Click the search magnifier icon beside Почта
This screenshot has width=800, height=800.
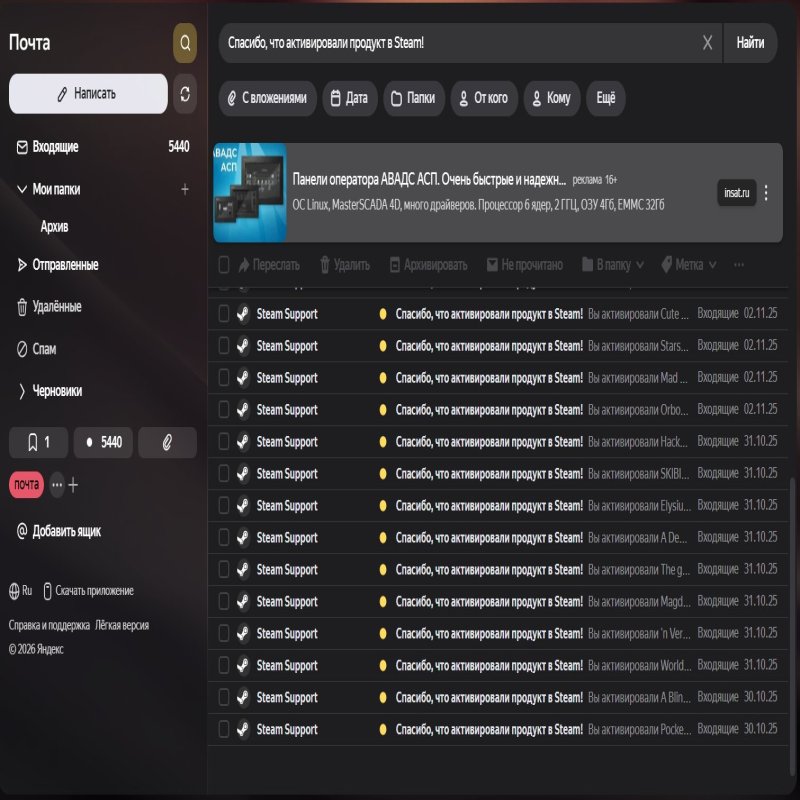[184, 43]
